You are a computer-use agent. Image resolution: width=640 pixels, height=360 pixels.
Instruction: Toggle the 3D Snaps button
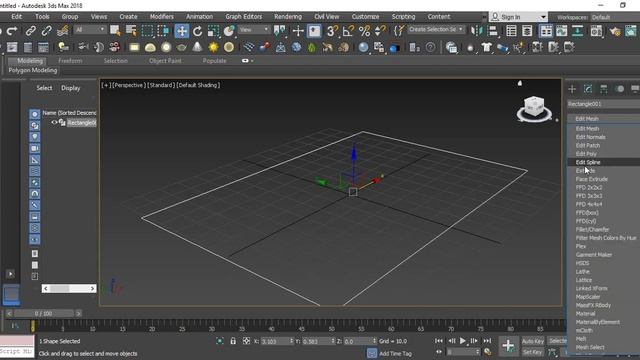(x=333, y=31)
